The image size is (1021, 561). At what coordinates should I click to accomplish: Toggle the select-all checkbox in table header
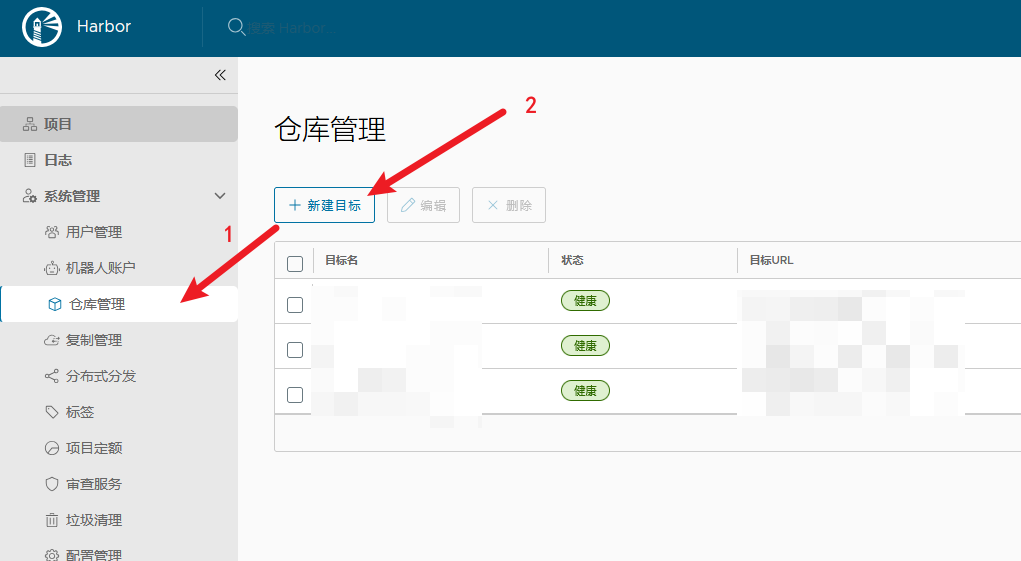point(295,264)
